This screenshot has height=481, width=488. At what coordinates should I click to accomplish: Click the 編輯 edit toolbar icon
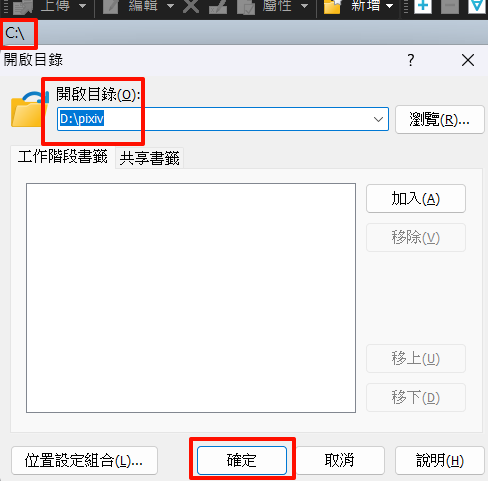(111, 7)
